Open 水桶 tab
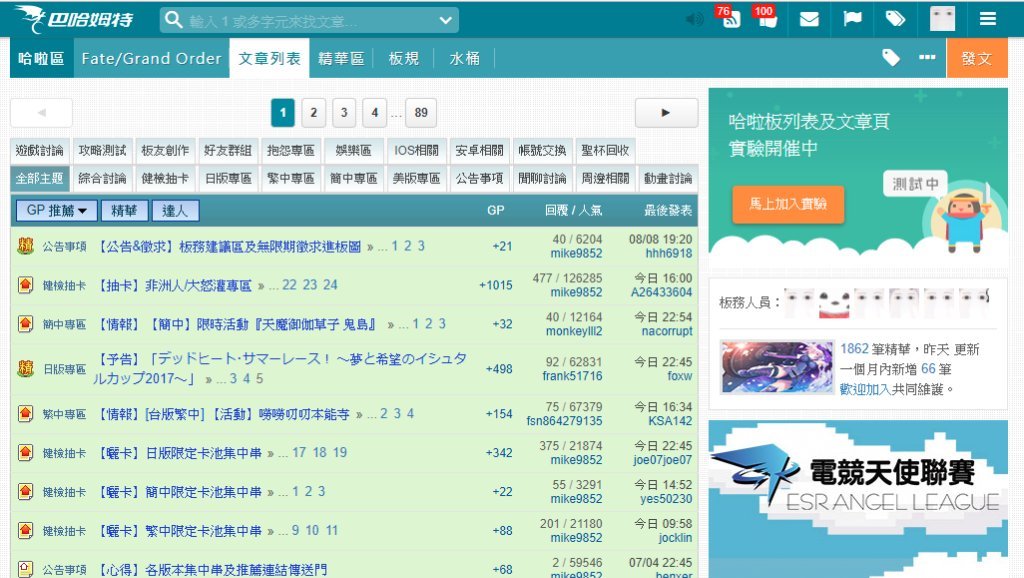1024x578 pixels. pyautogui.click(x=464, y=58)
